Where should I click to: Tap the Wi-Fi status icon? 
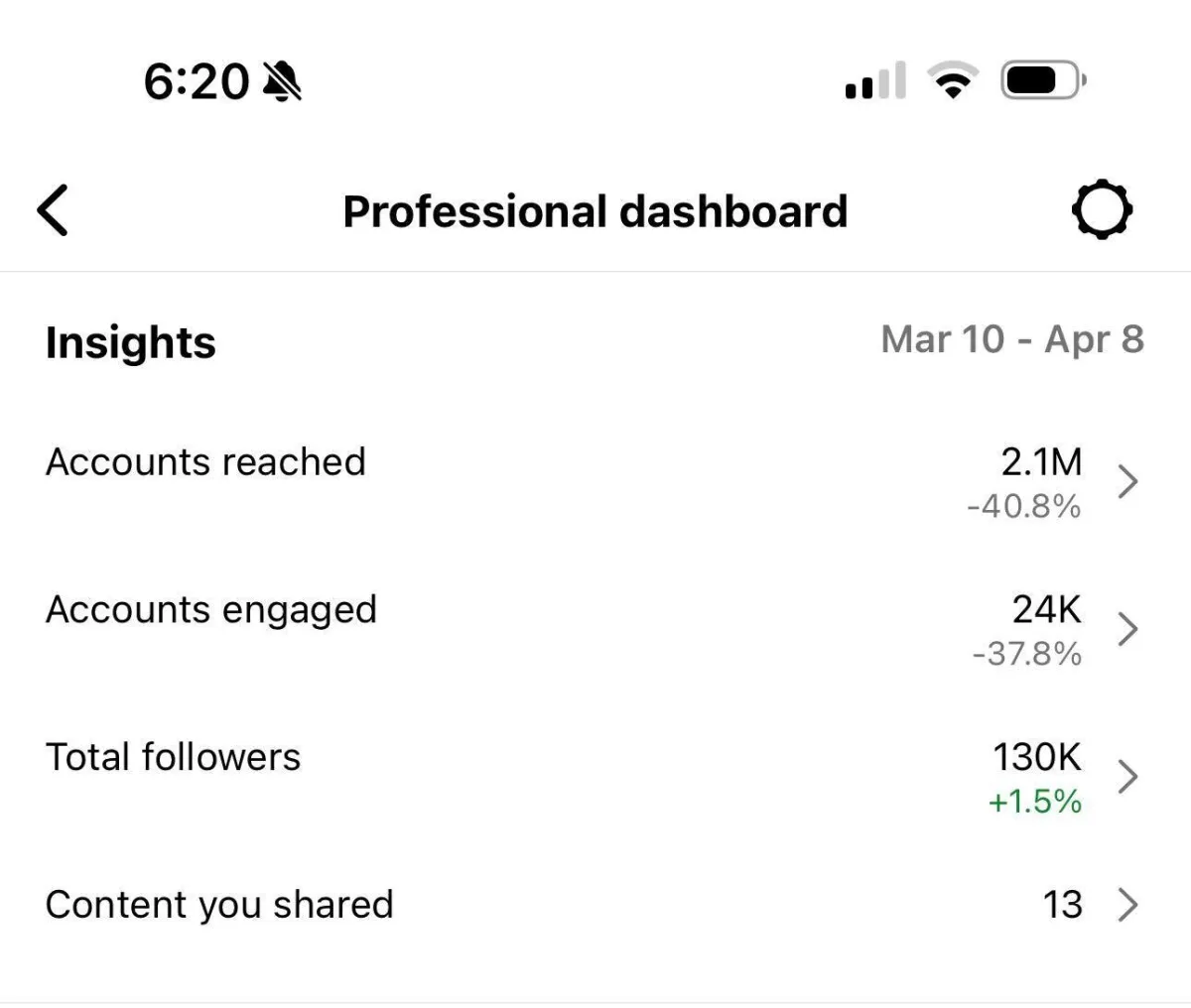953,80
